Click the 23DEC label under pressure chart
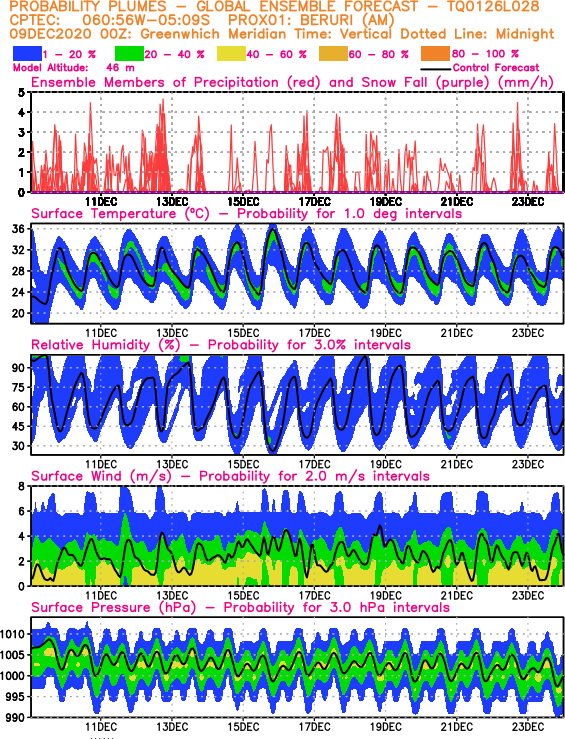This screenshot has height=739, width=565. tap(528, 727)
